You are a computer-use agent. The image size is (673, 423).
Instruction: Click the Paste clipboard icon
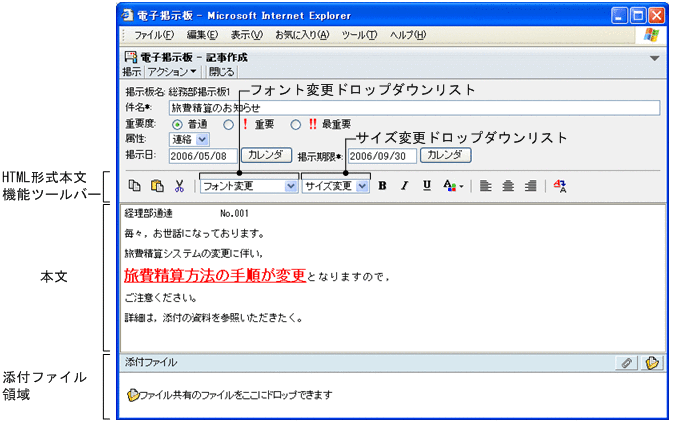point(157,186)
